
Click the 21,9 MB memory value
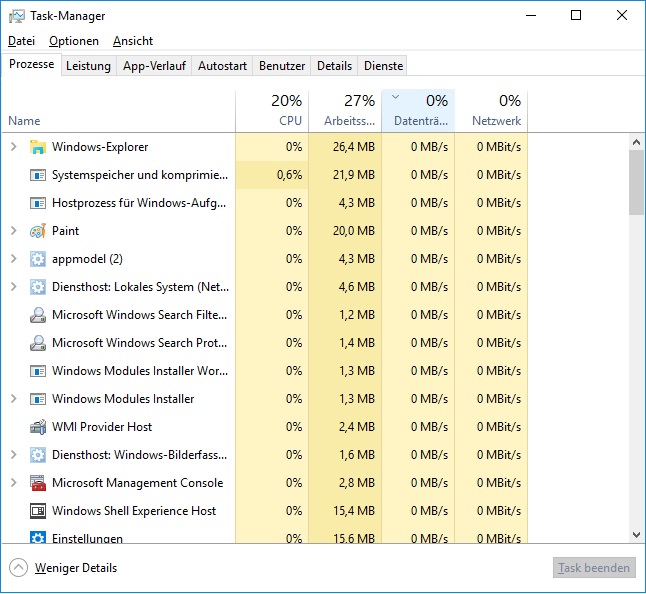[354, 175]
